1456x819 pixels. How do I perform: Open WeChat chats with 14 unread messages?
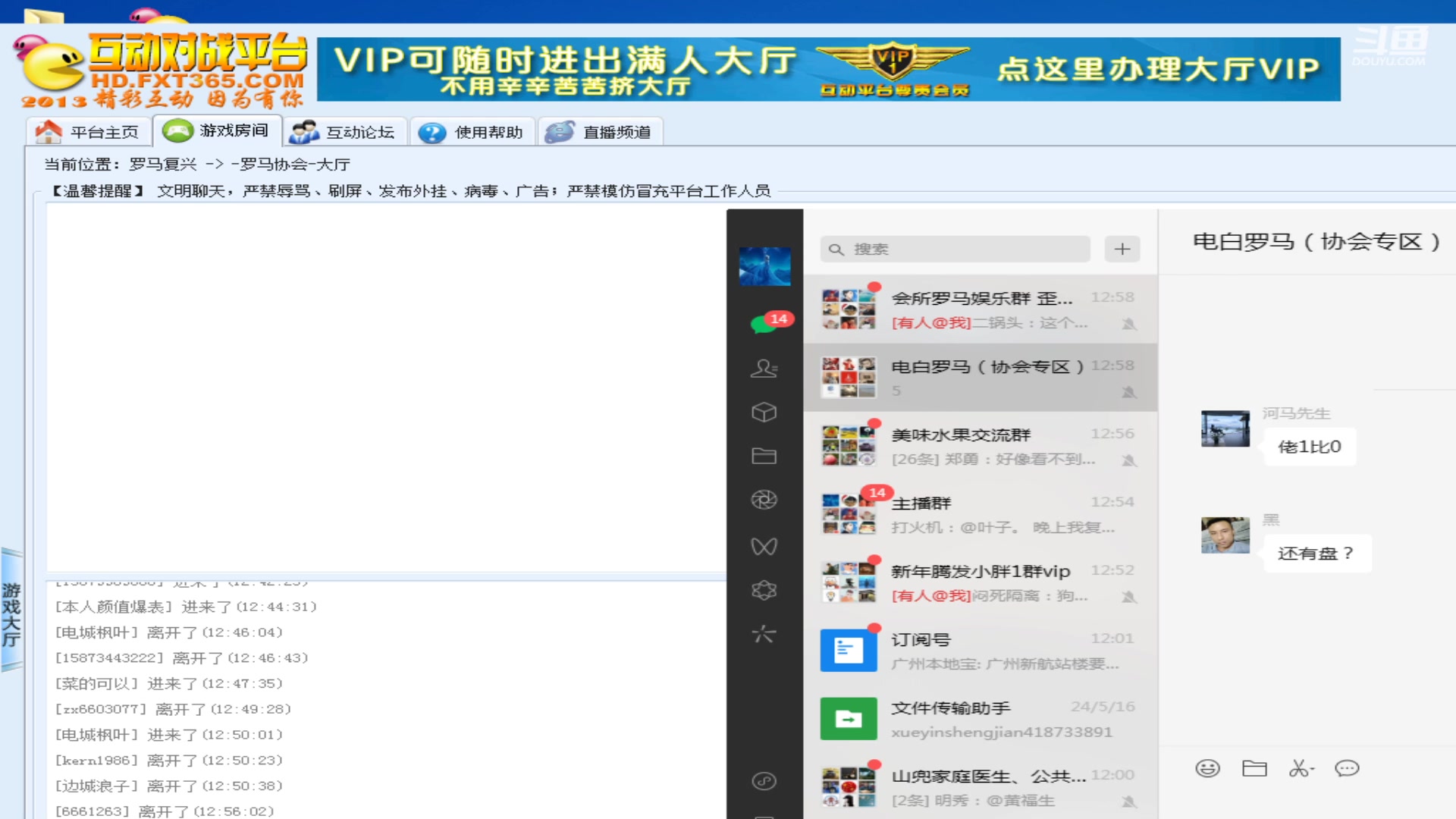764,322
